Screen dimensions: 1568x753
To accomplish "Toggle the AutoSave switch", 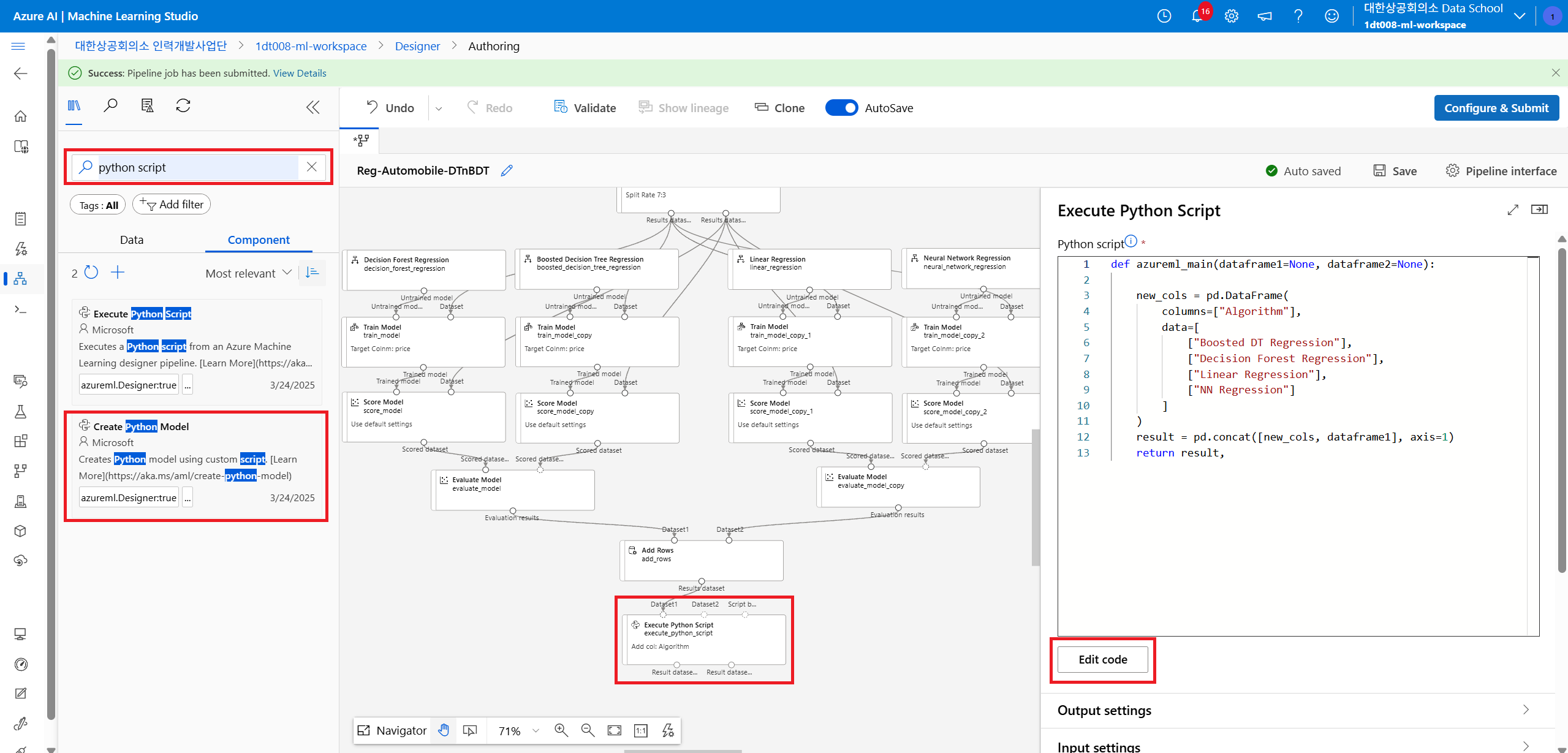I will 841,108.
